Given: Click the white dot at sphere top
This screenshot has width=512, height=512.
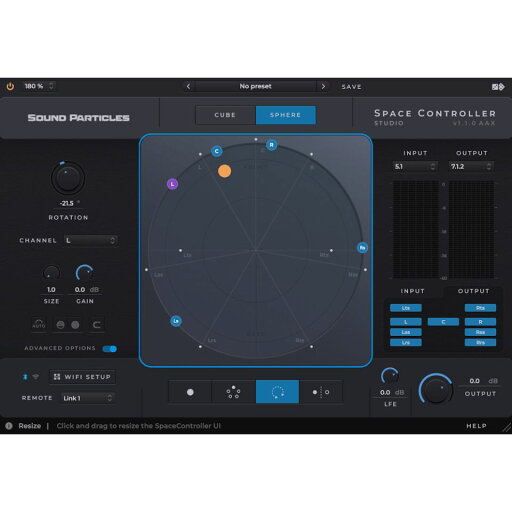Looking at the screenshot, I should [x=256, y=139].
